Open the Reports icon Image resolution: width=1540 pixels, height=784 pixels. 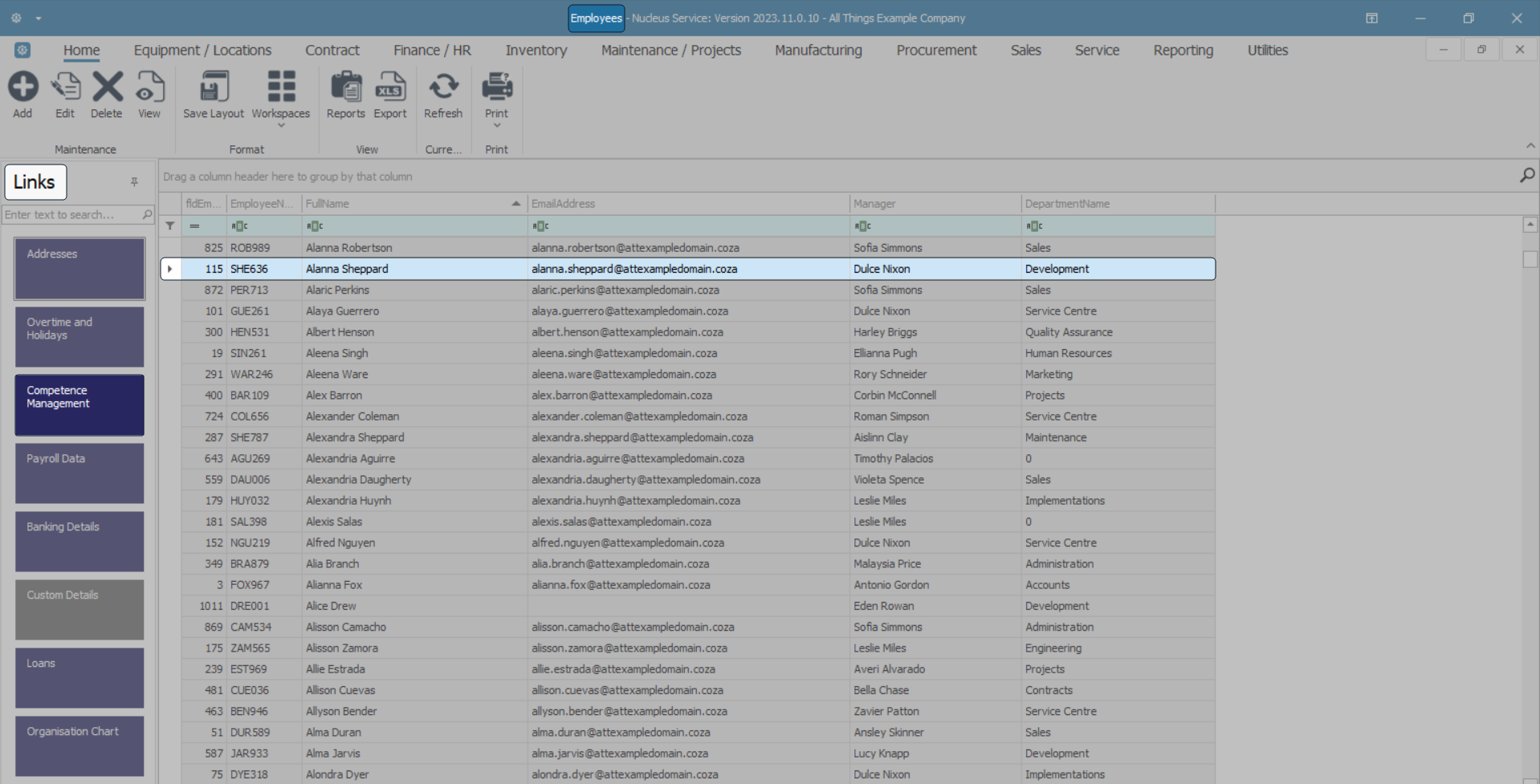(x=346, y=87)
